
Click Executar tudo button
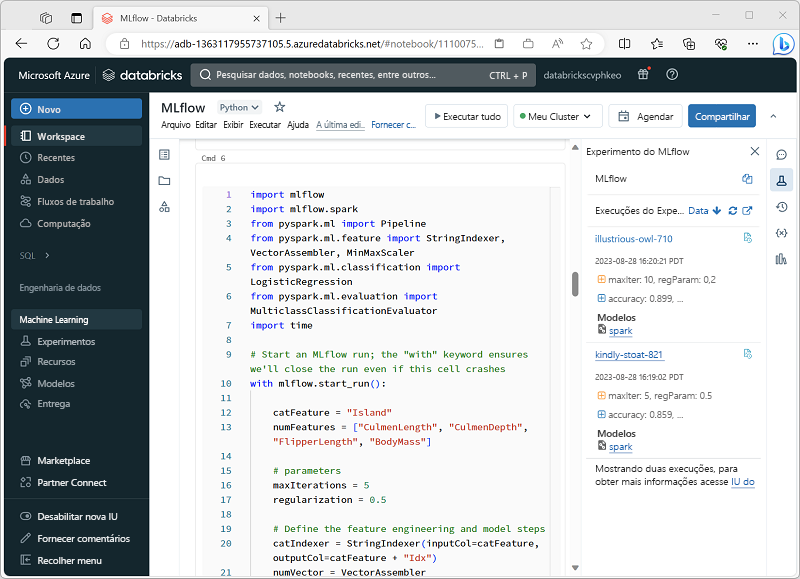click(466, 116)
